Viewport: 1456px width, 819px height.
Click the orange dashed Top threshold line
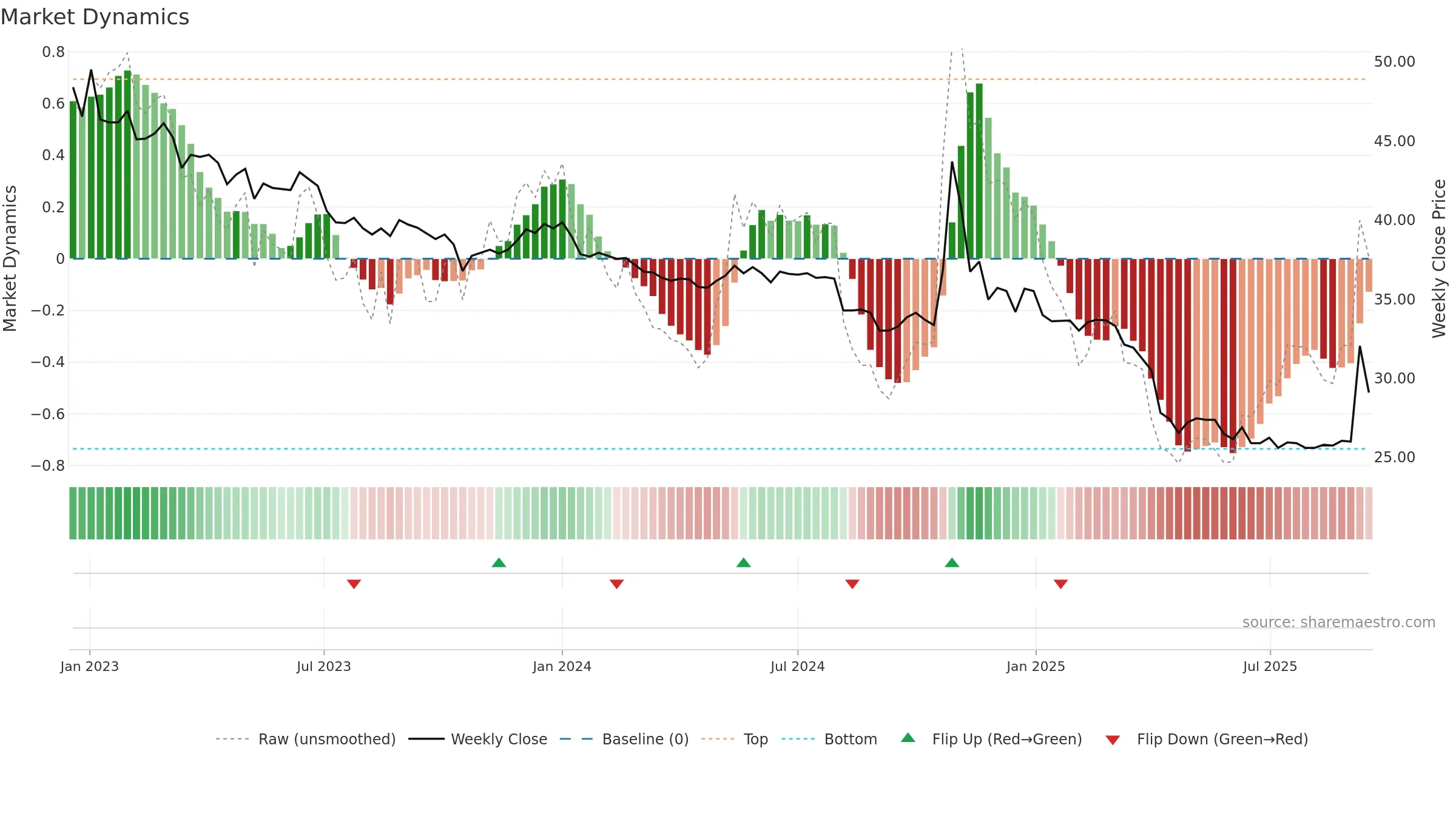click(x=720, y=79)
